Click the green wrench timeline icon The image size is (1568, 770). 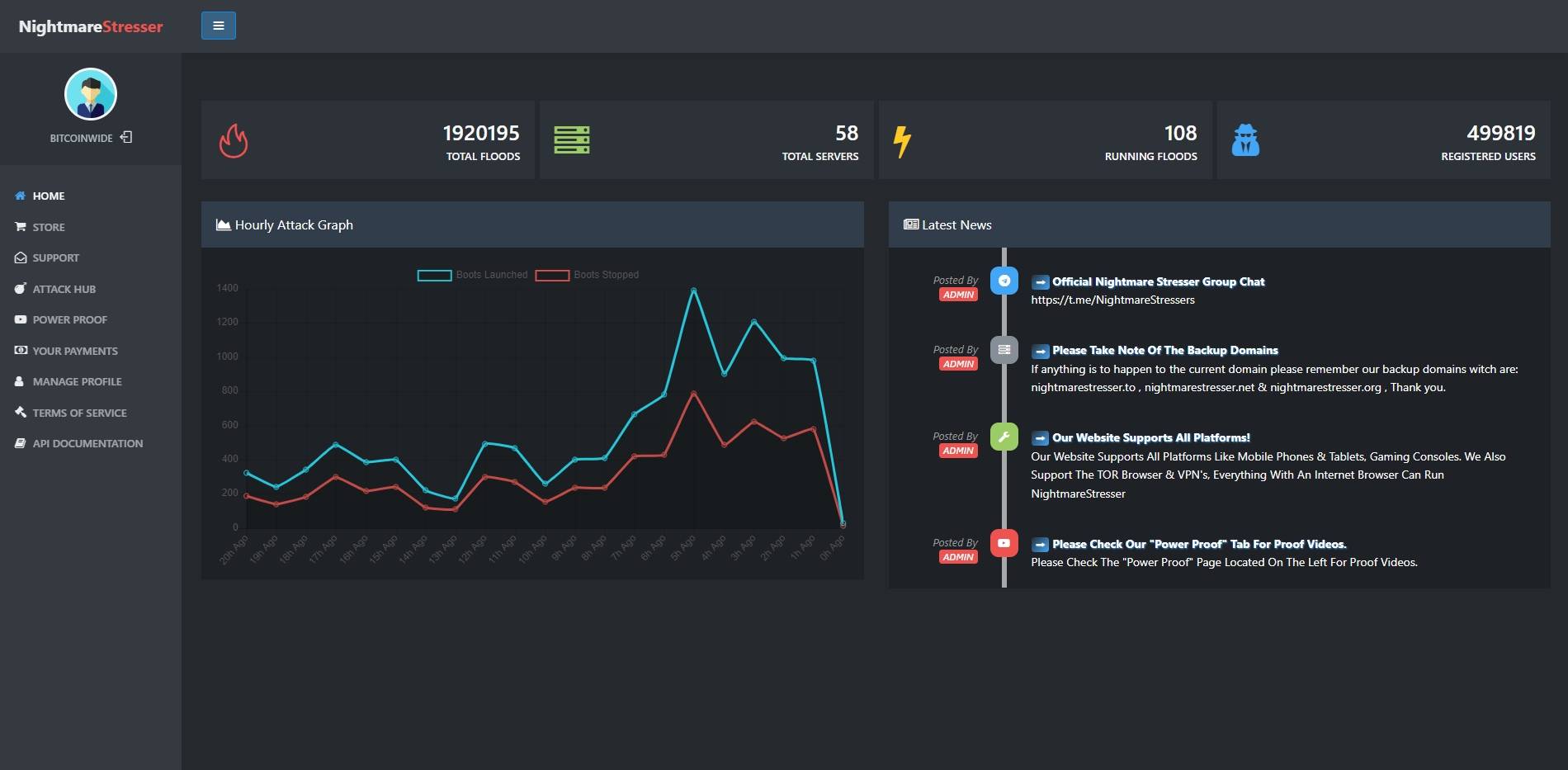coord(1004,437)
